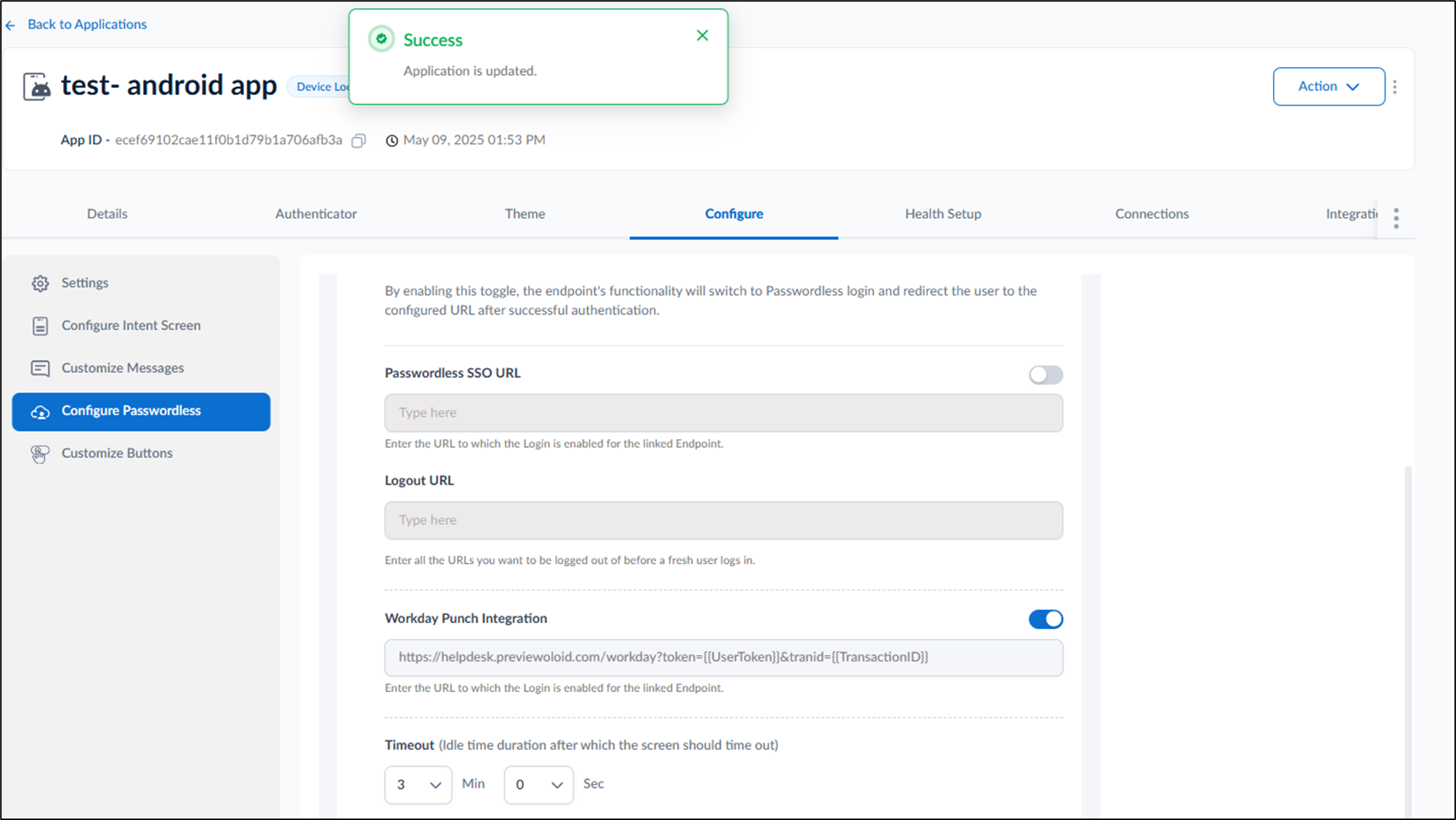
Task: Select the Configure Passwordless label in sidebar
Action: tap(131, 411)
